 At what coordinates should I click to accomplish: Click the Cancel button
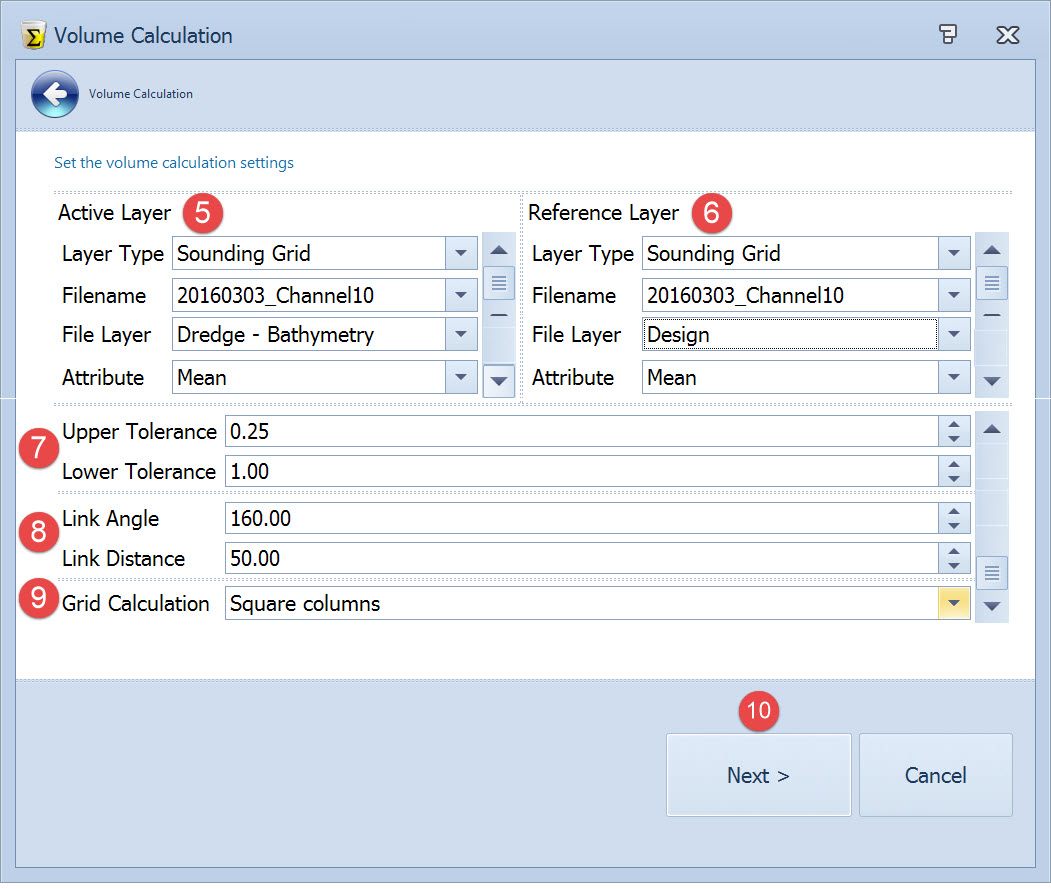935,776
